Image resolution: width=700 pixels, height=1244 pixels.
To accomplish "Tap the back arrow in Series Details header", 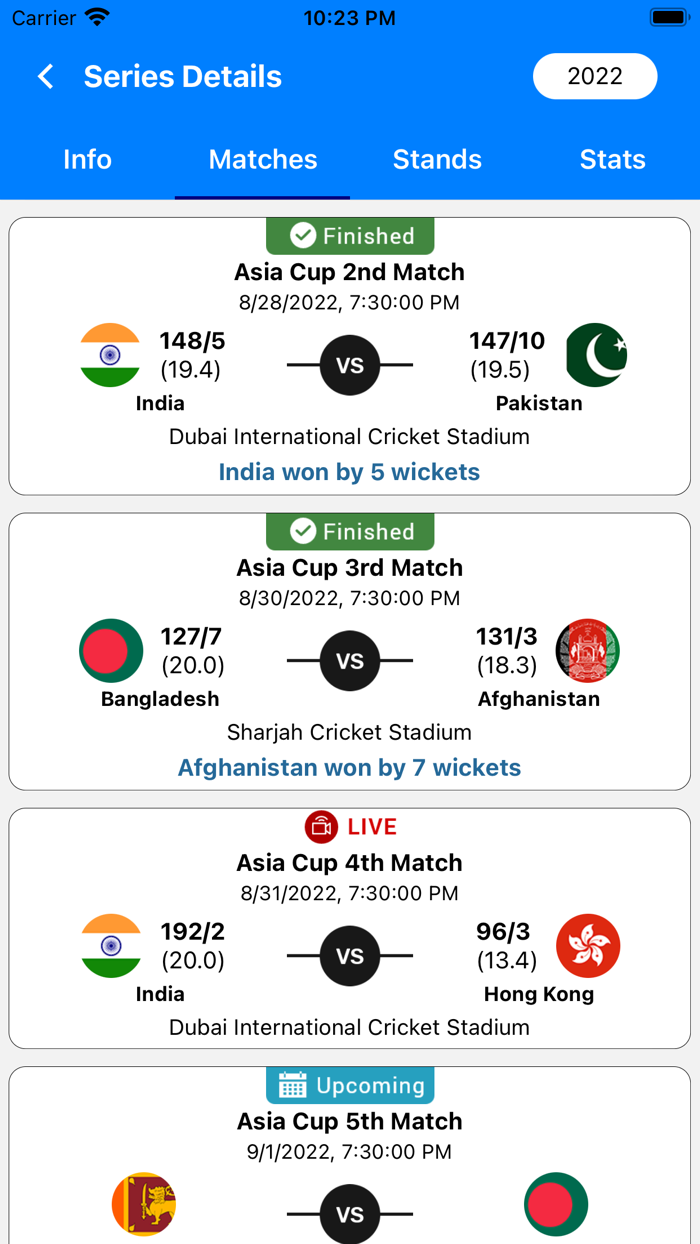I will pos(44,76).
